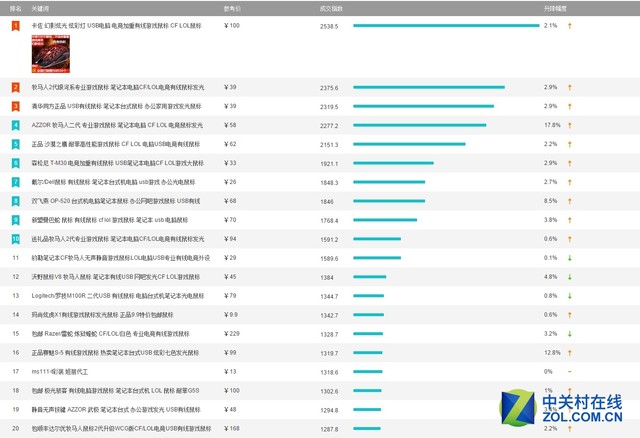This screenshot has width=640, height=438.
Task: Click the teal rank 7 badge
Action: 16,182
